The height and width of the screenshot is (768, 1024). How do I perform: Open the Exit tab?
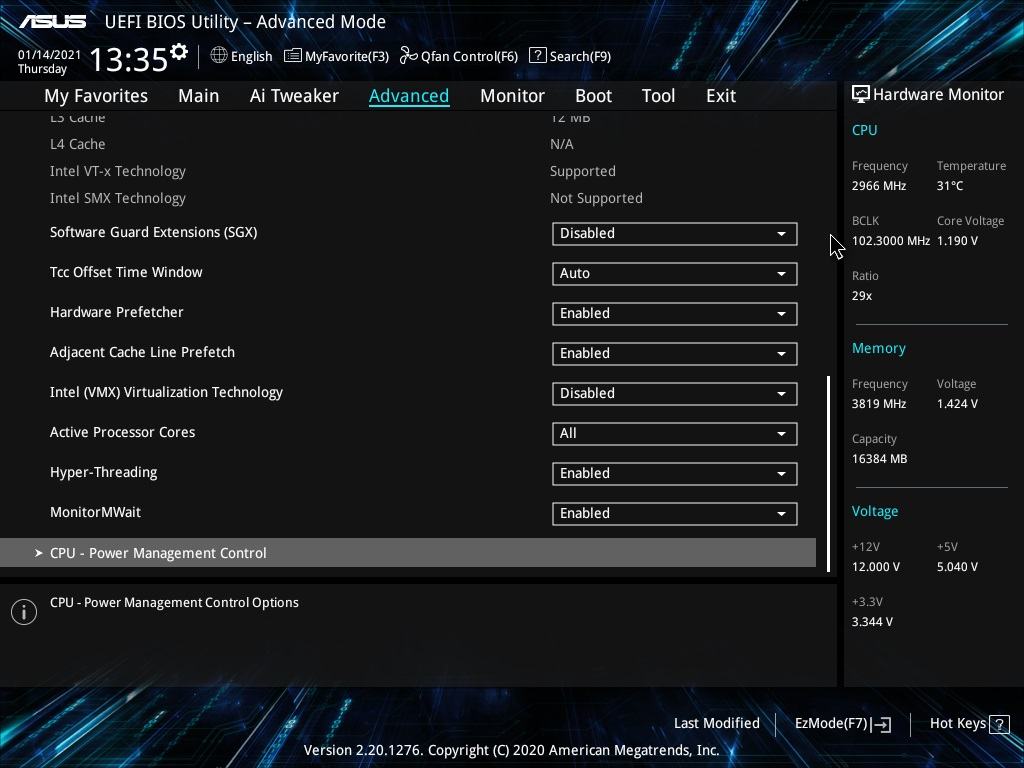click(721, 96)
